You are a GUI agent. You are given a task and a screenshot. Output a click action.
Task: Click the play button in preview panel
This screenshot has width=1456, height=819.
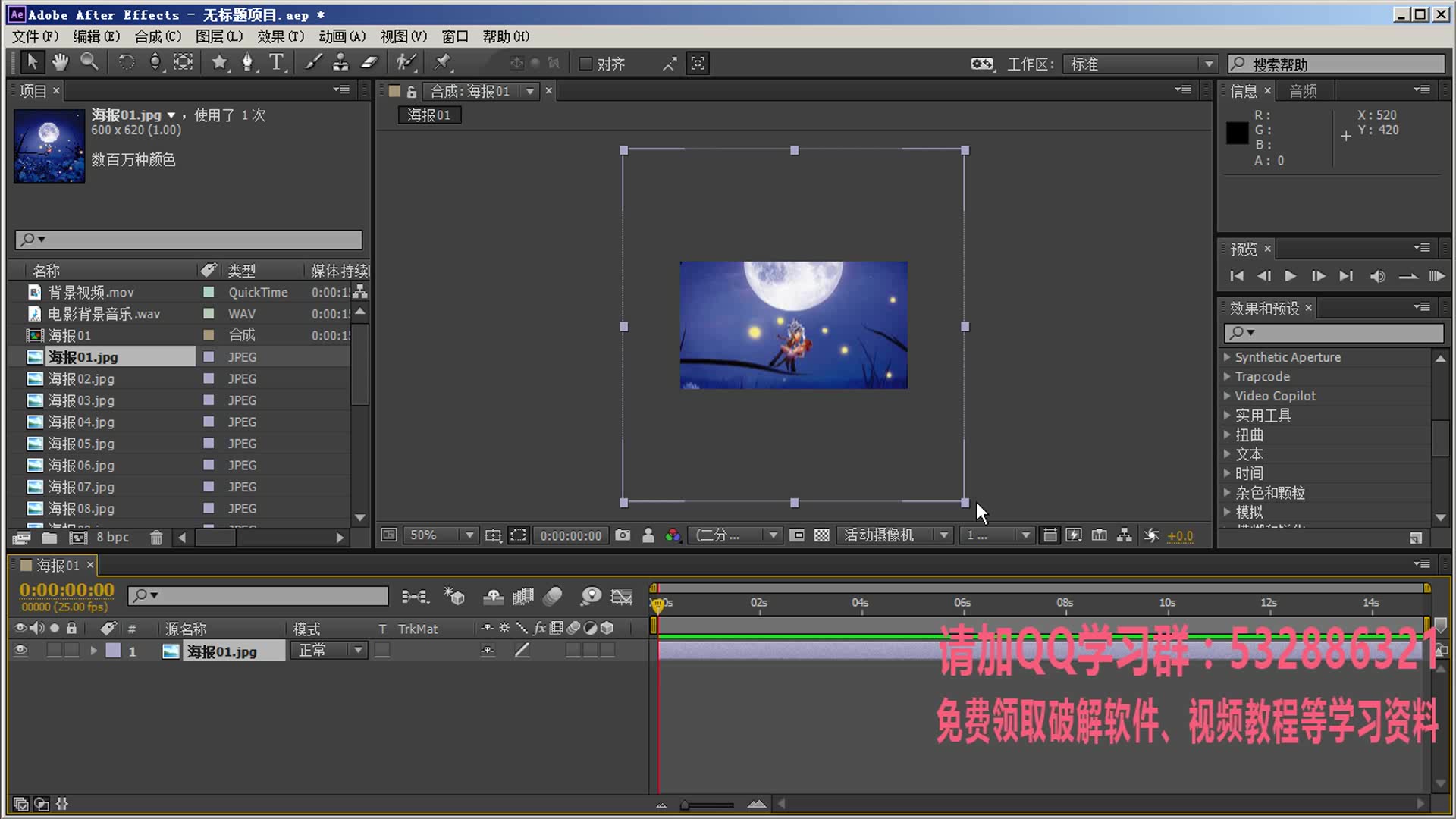point(1290,276)
